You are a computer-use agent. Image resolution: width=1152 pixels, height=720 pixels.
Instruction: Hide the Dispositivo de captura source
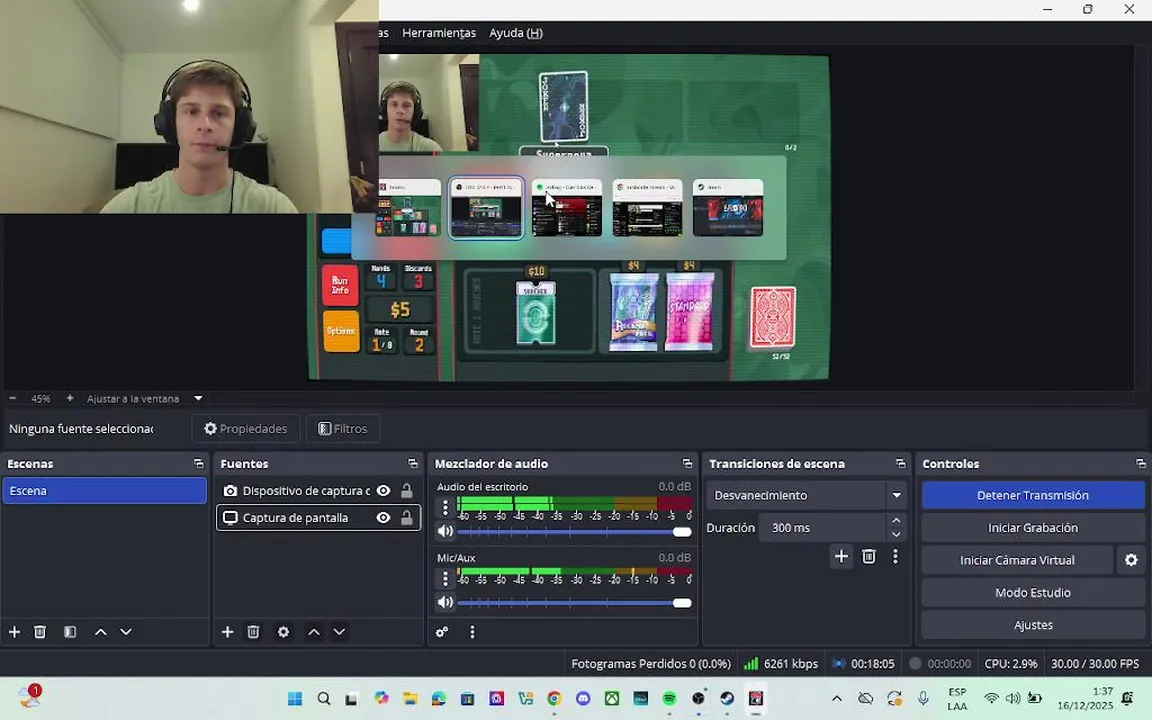383,491
